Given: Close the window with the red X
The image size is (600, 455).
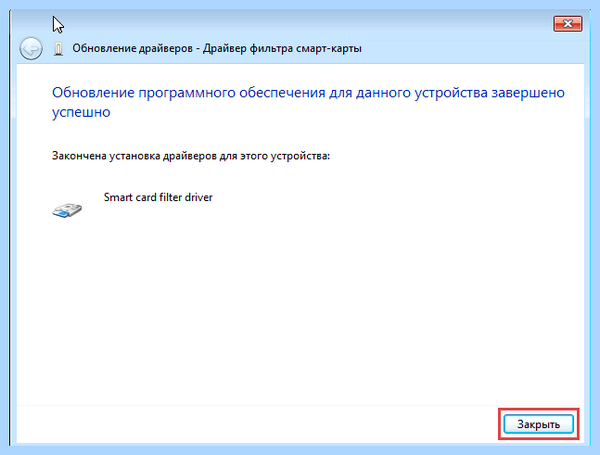Looking at the screenshot, I should pos(568,24).
